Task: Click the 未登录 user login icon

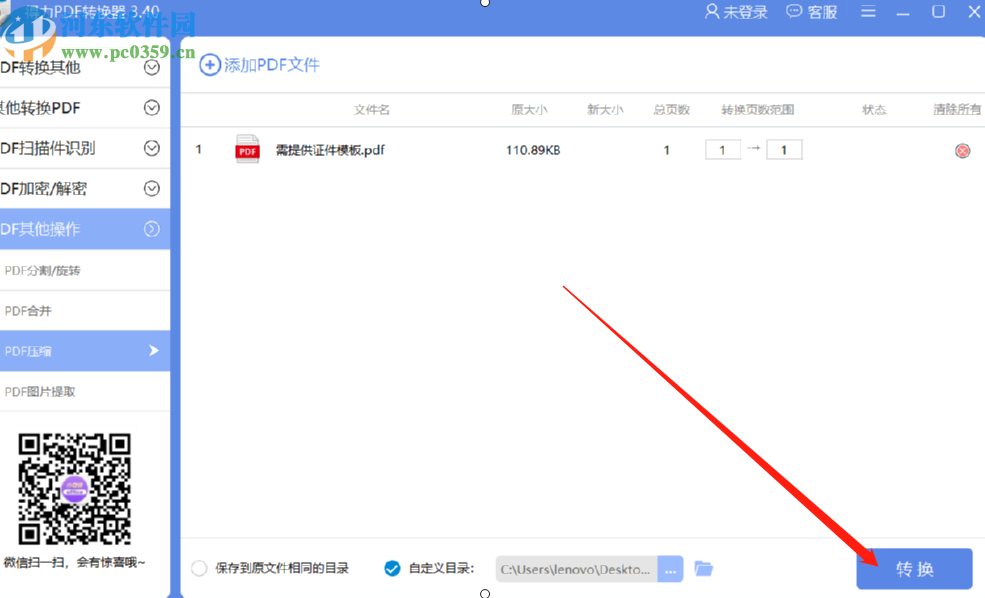Action: 712,11
